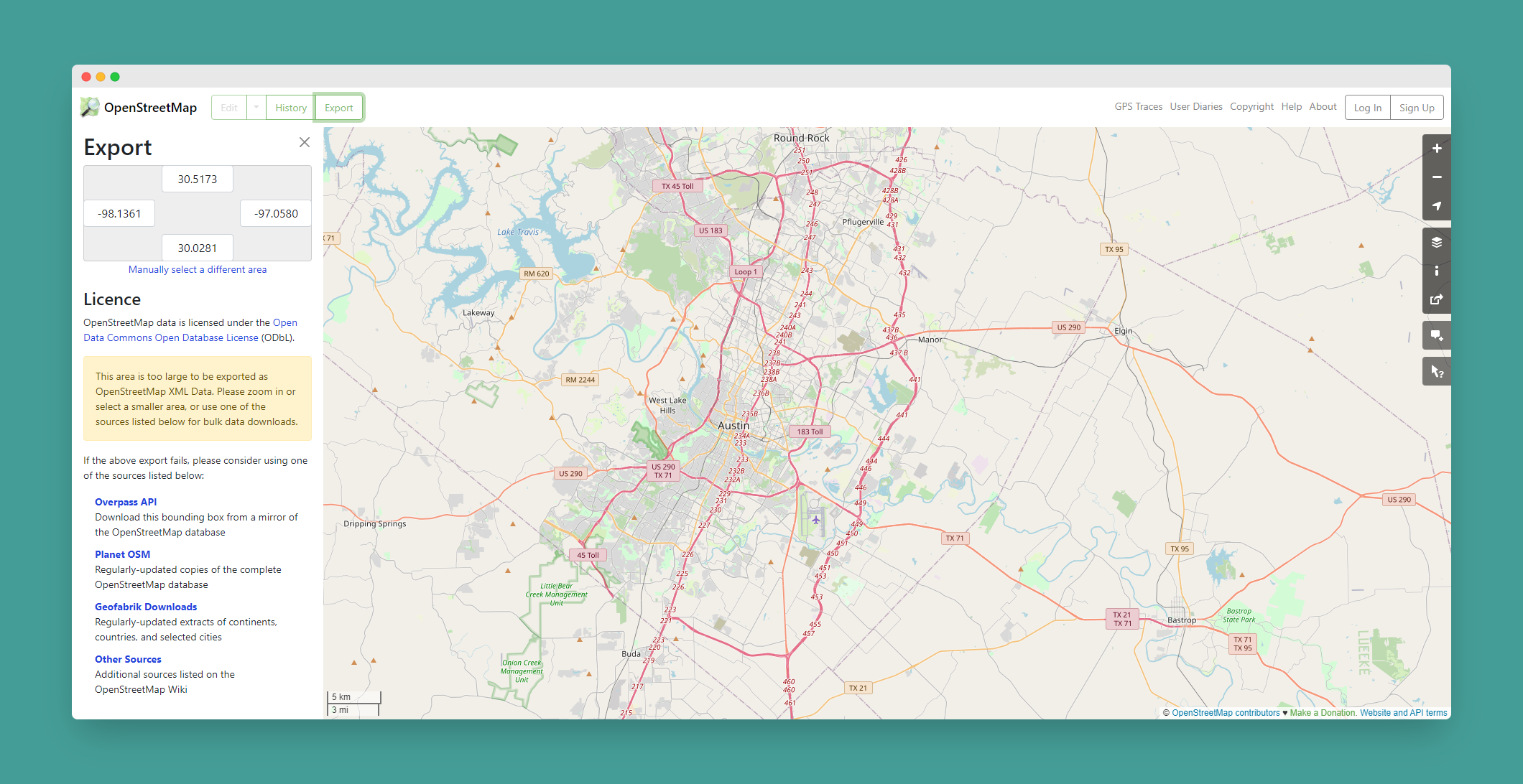Zoom in on the map

coord(1436,149)
